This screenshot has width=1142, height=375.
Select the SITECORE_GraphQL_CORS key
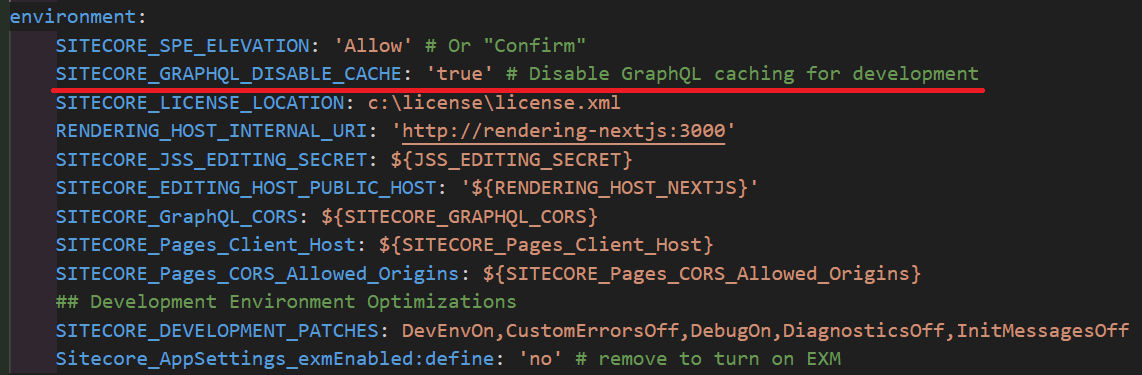176,217
